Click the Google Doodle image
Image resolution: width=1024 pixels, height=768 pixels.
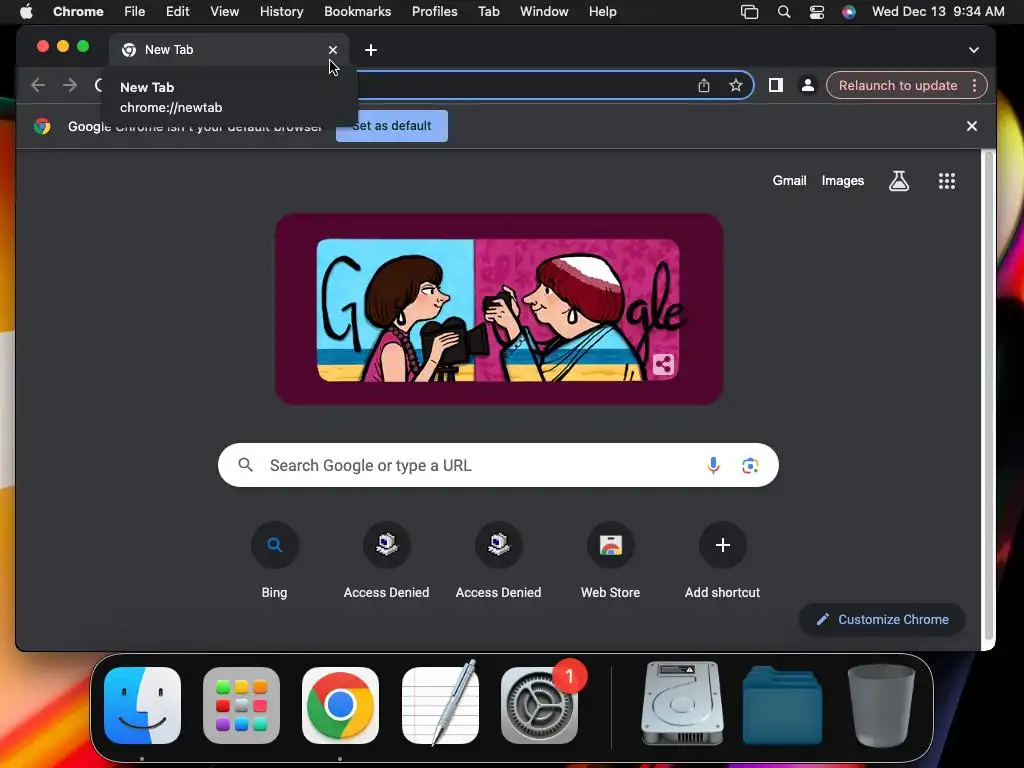click(x=499, y=309)
